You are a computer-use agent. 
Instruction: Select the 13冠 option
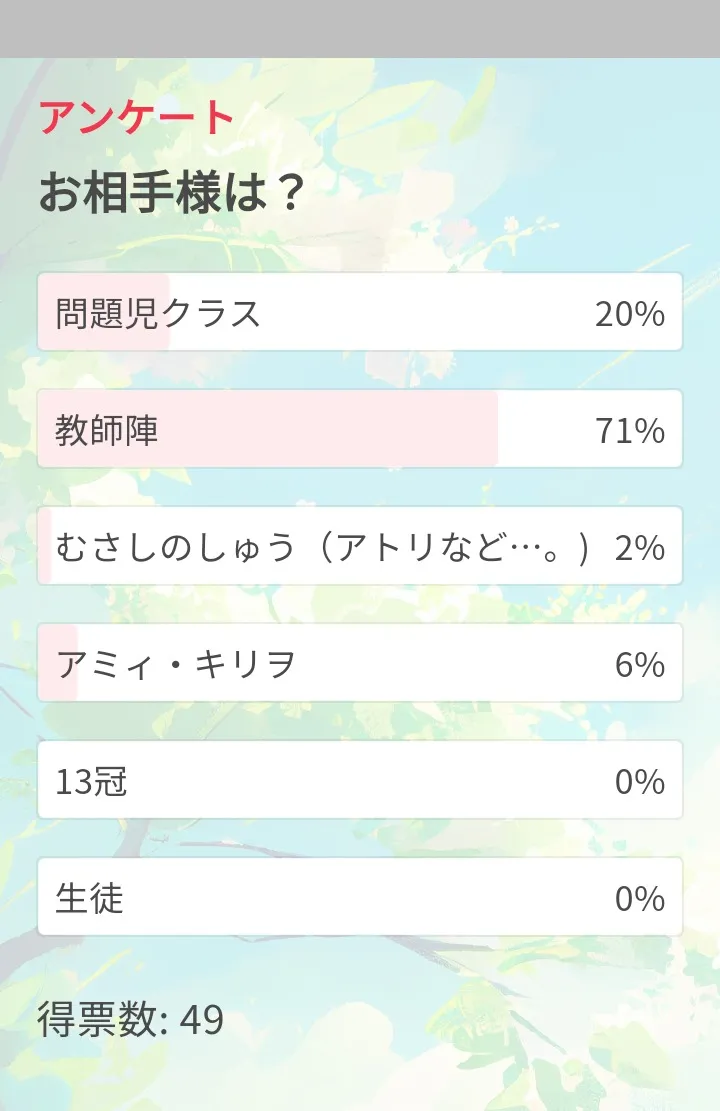click(x=92, y=782)
